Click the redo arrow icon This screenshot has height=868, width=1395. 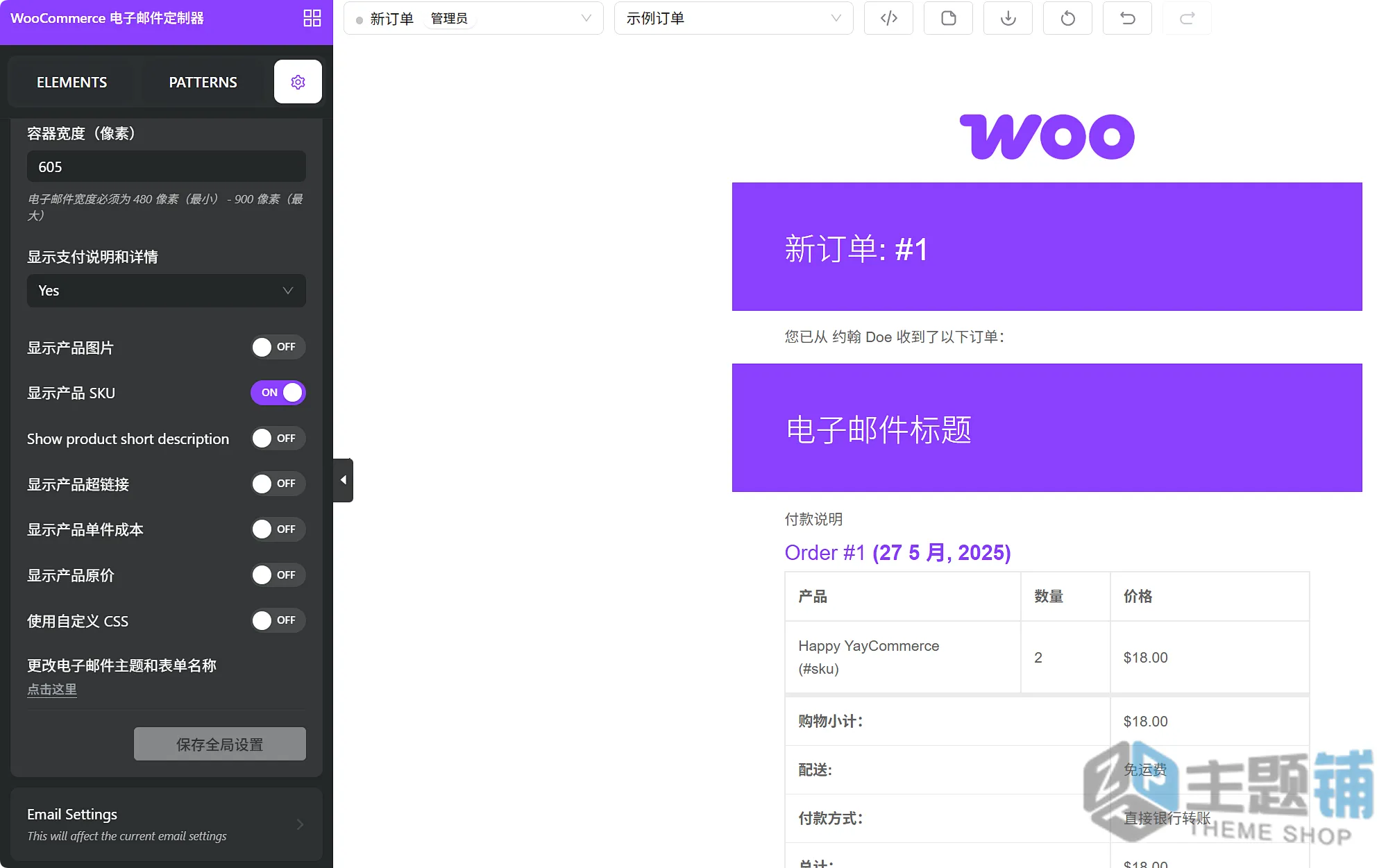[1187, 18]
